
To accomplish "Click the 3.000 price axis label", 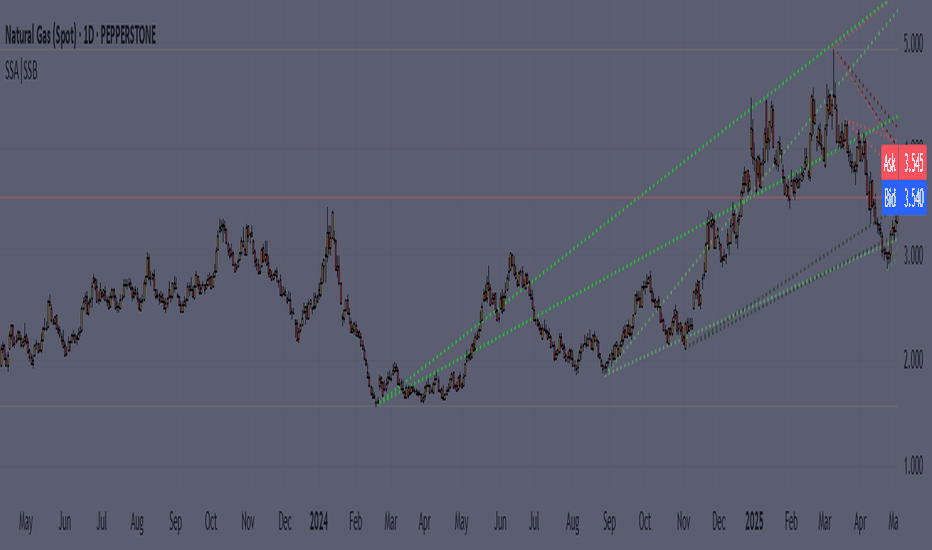I will [913, 256].
